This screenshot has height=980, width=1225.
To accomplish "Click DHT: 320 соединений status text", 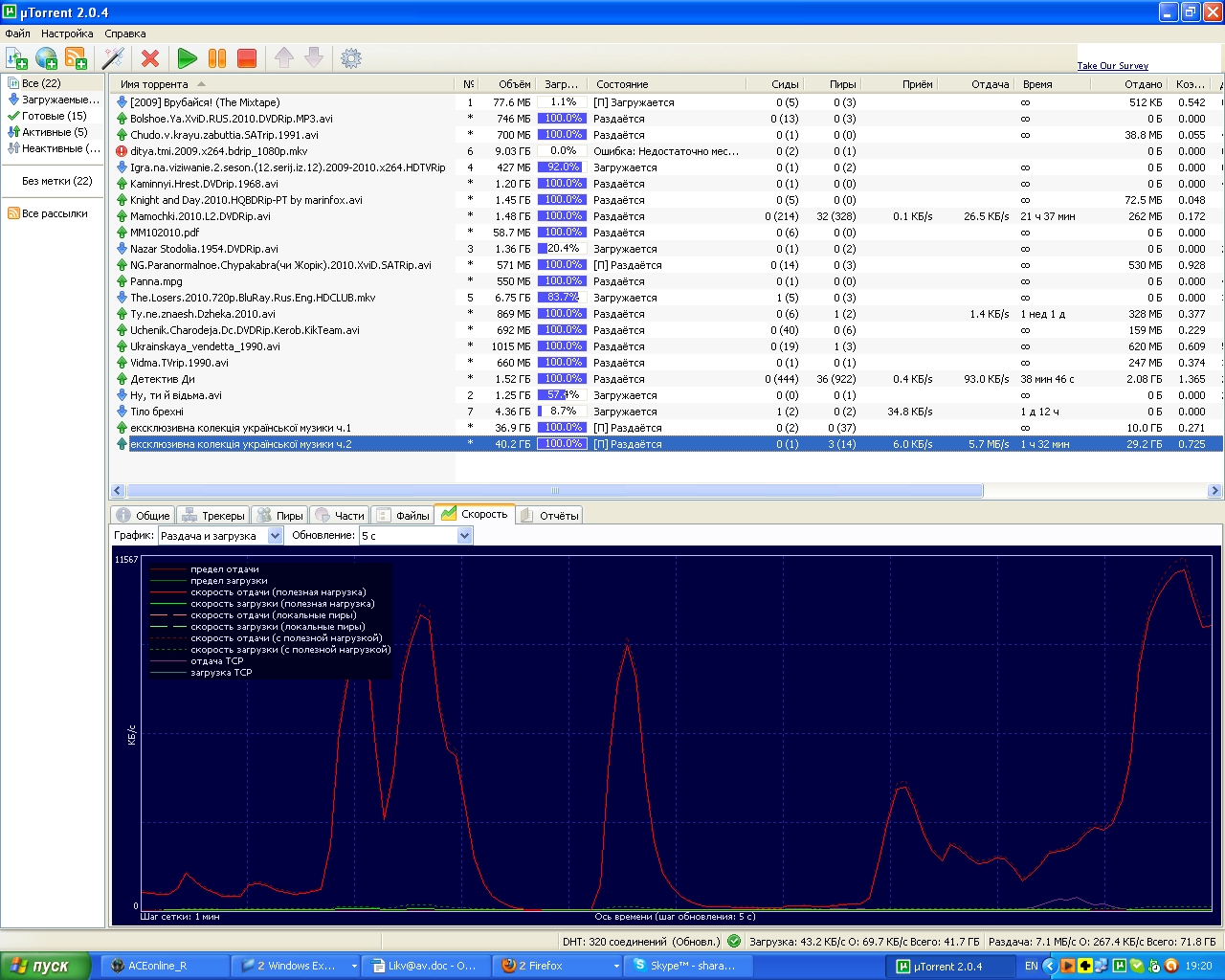I will tap(641, 941).
